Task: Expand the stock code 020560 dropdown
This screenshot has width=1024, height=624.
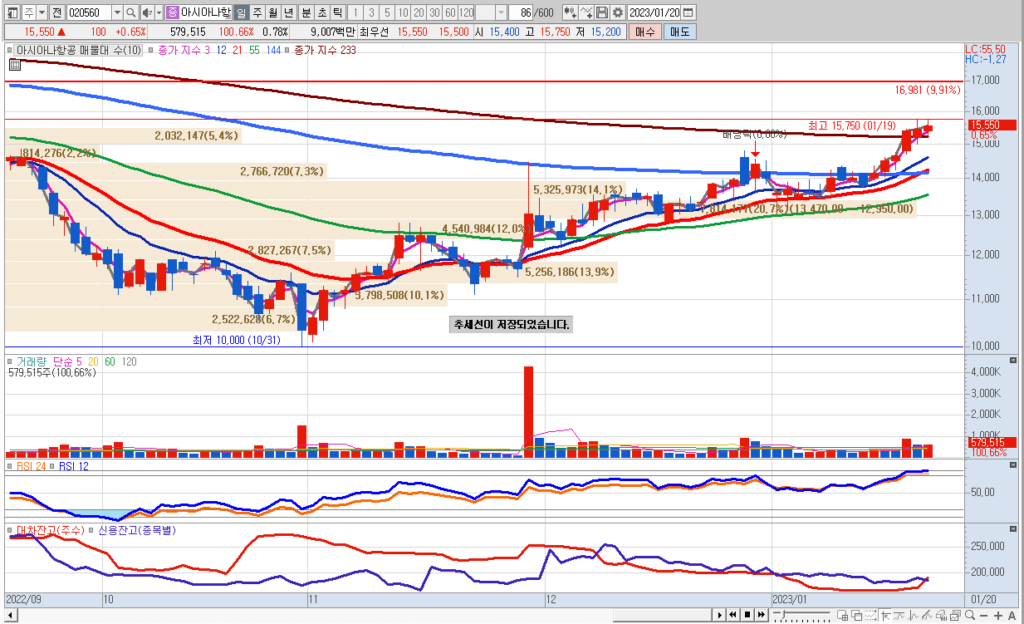Action: click(x=117, y=12)
